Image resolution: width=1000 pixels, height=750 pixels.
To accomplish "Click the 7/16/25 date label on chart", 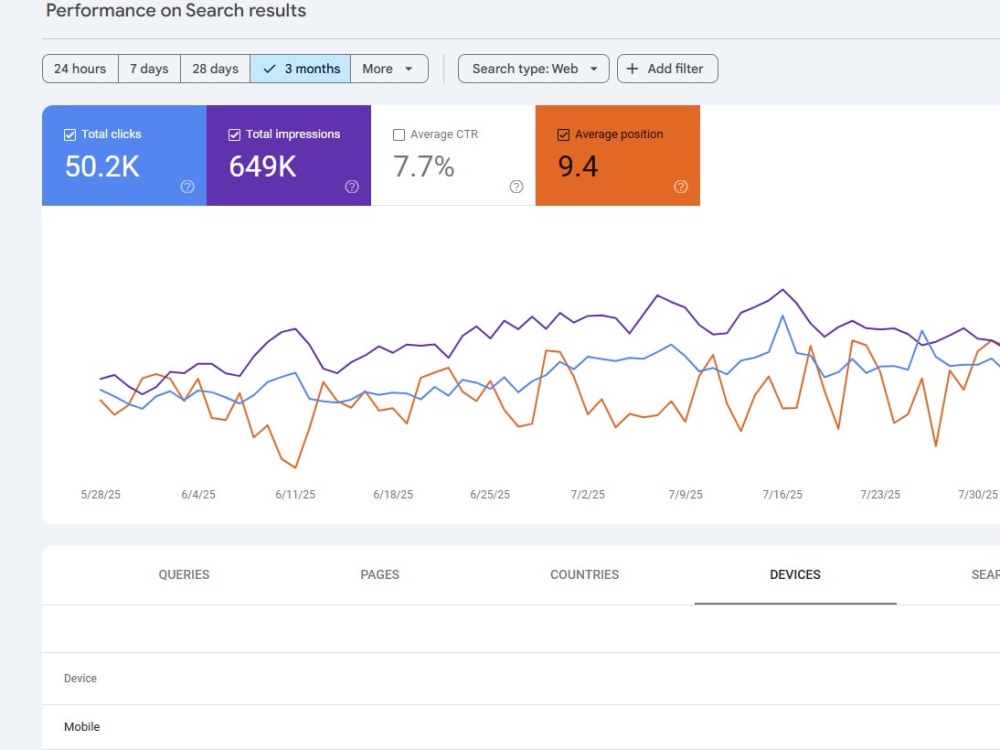I will pyautogui.click(x=783, y=494).
